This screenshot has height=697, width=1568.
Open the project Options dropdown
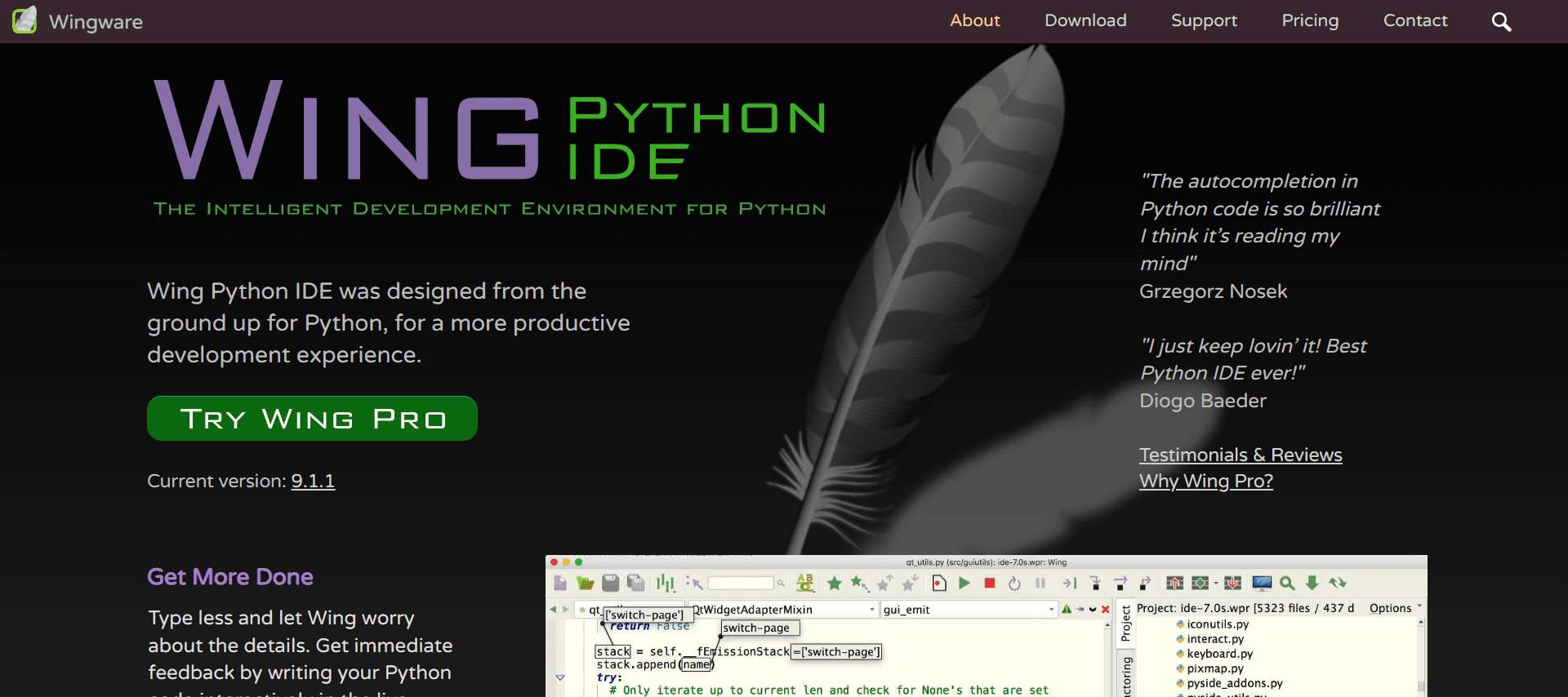pos(1395,608)
